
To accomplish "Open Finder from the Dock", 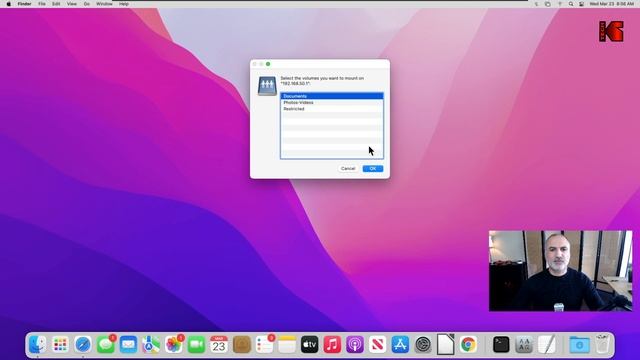I will point(38,344).
